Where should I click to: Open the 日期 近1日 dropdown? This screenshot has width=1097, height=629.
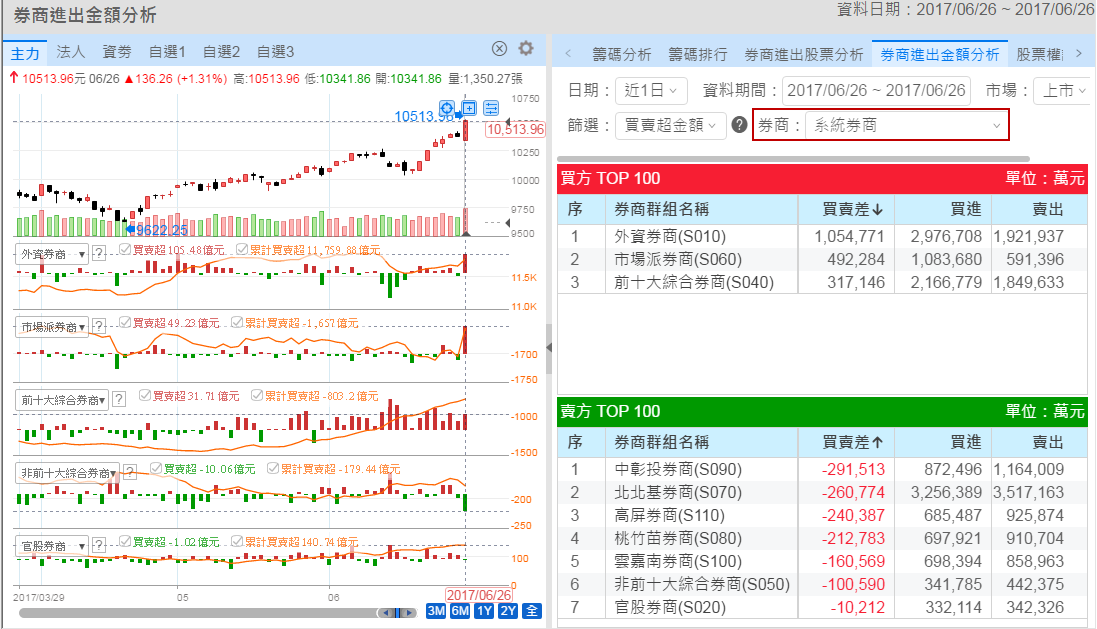tap(651, 90)
